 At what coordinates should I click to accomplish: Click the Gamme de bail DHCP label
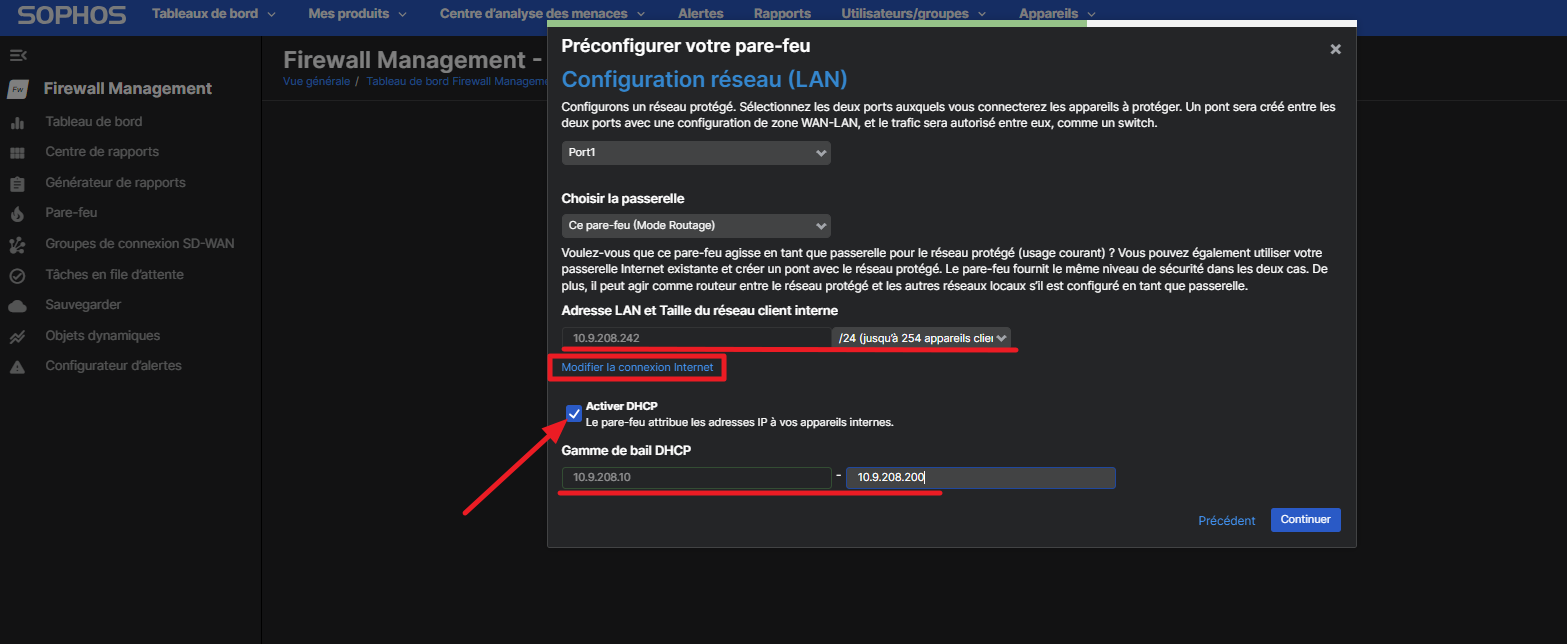point(626,450)
